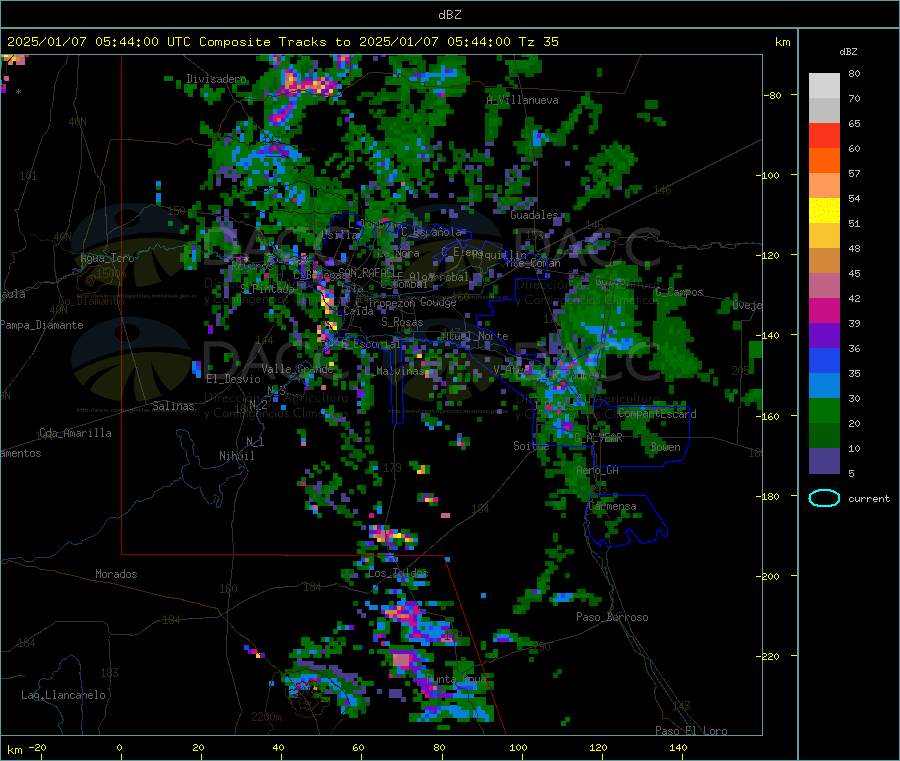
Task: Pick the yellow swatch between 54 and 51
Action: pyautogui.click(x=824, y=211)
